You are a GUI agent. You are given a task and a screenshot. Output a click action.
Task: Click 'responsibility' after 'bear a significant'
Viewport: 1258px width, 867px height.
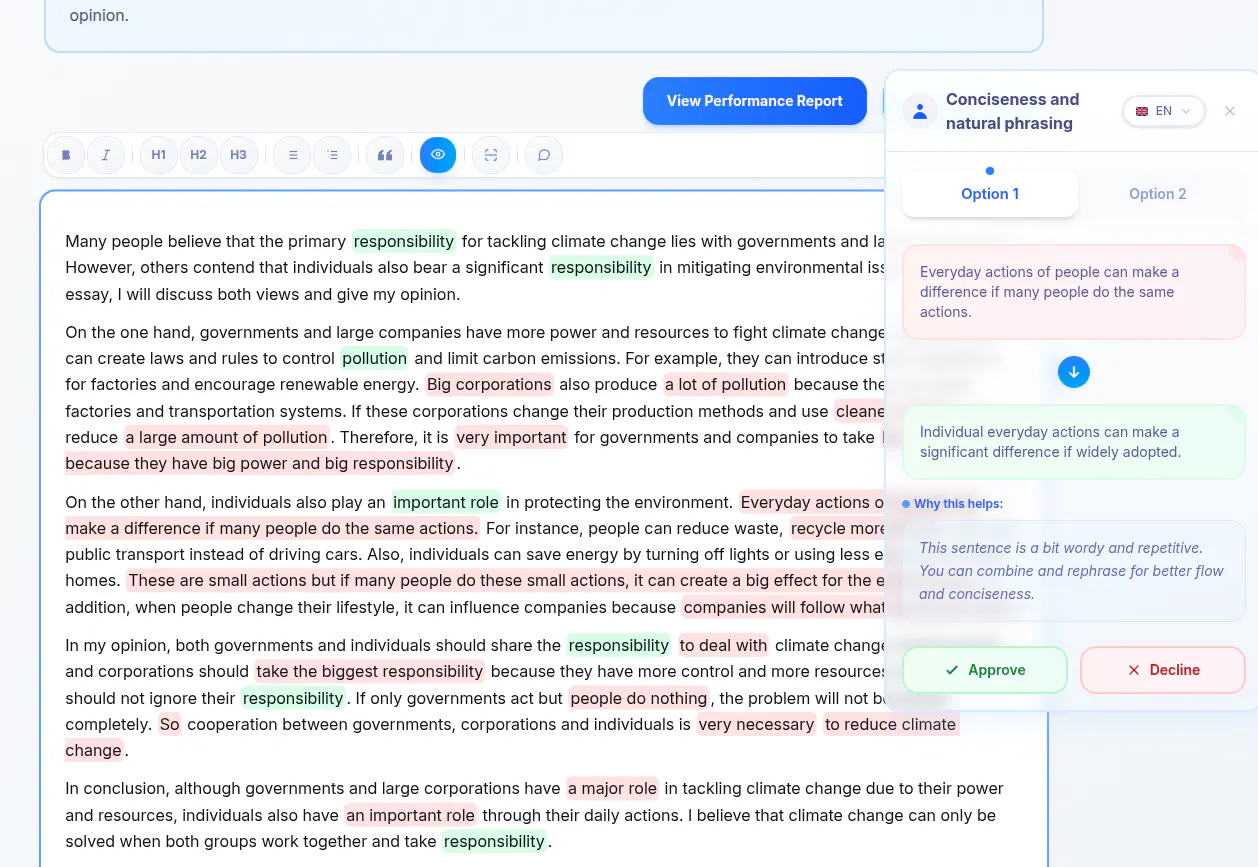tap(601, 267)
